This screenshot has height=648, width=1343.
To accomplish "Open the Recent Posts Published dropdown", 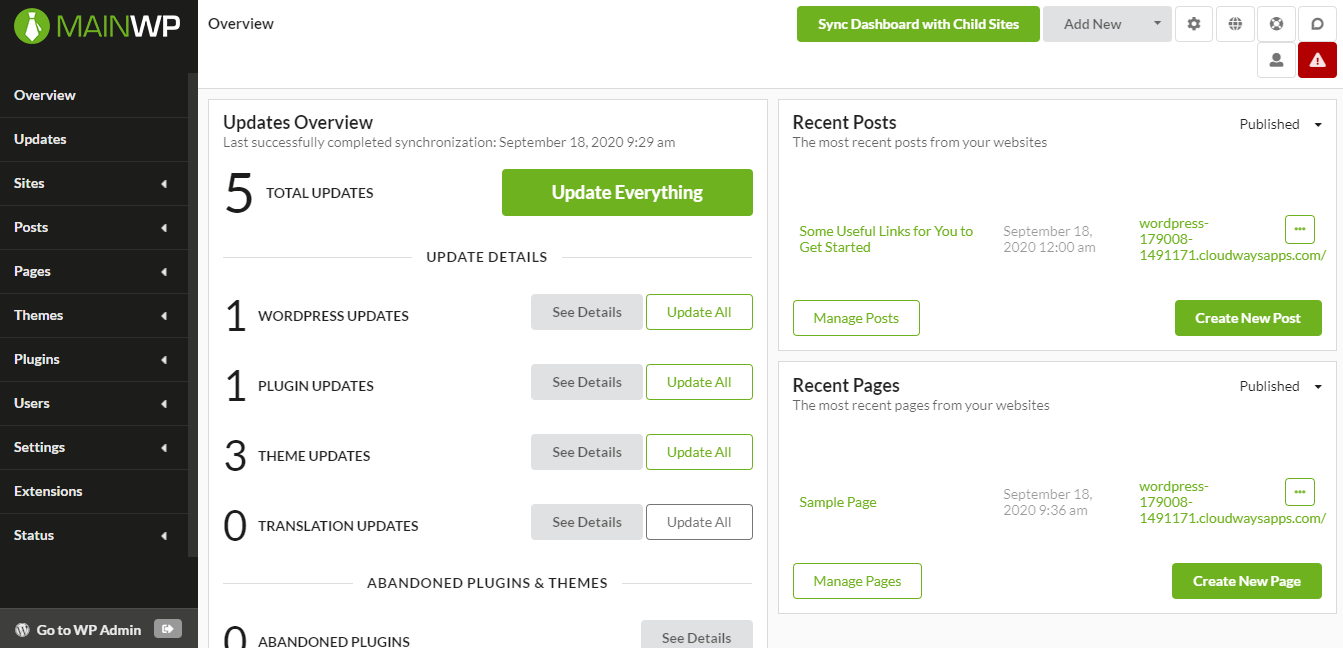I will (1281, 124).
